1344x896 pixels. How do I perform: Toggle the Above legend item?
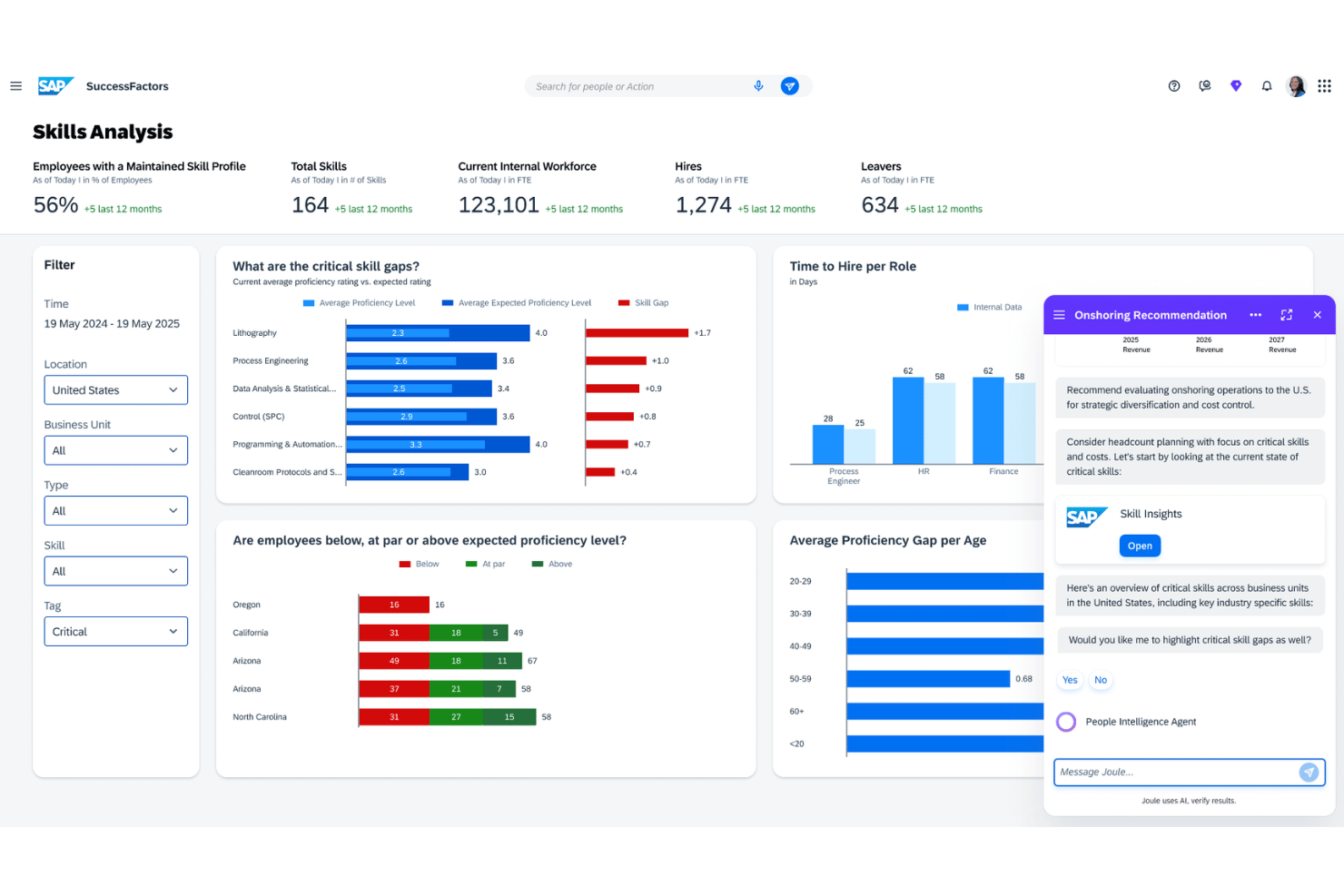552,564
